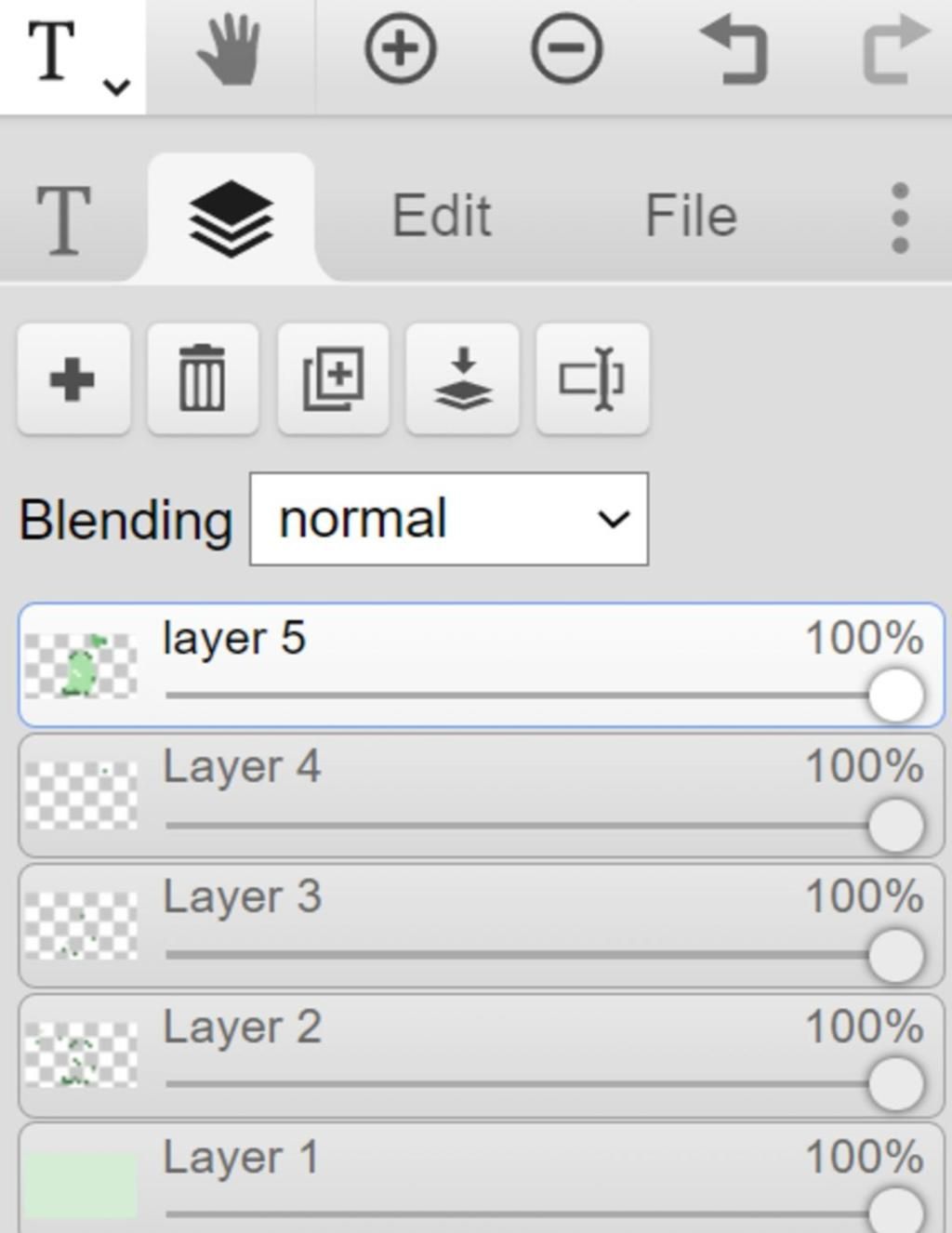The width and height of the screenshot is (952, 1233).
Task: Add a new layer with plus button
Action: pyautogui.click(x=73, y=378)
